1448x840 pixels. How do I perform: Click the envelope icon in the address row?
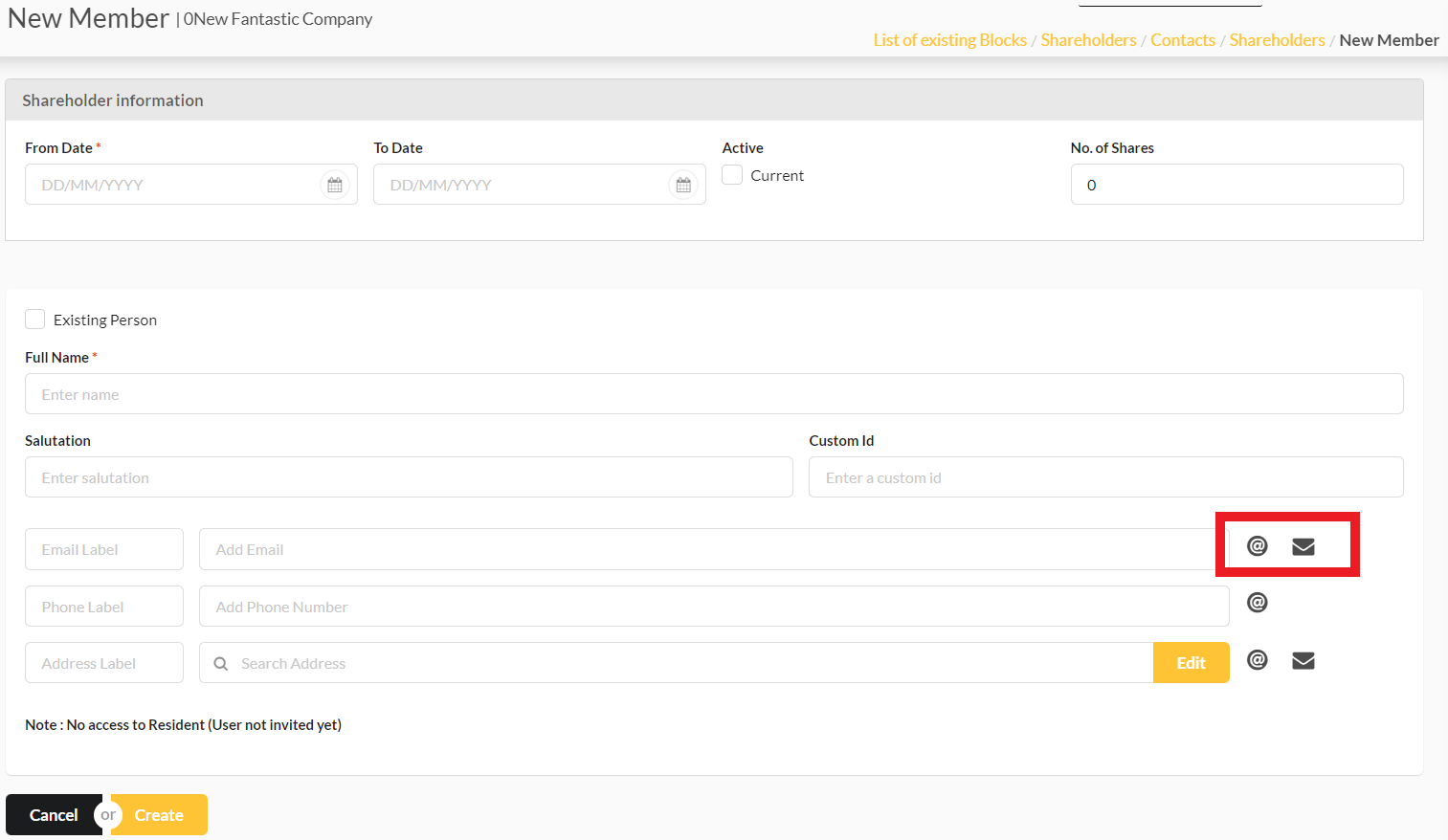click(x=1303, y=660)
